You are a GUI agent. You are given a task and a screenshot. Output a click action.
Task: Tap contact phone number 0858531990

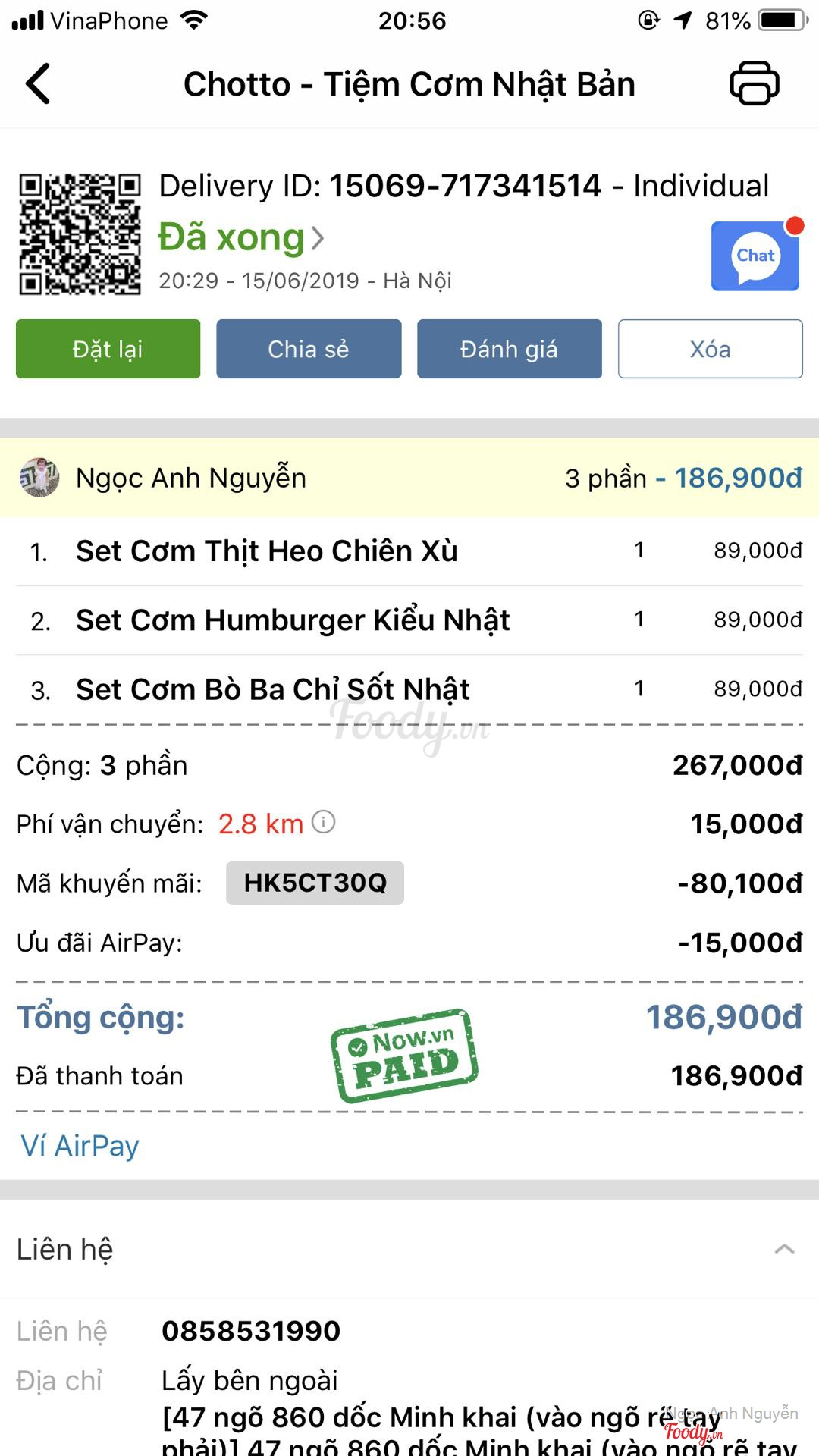[251, 1331]
